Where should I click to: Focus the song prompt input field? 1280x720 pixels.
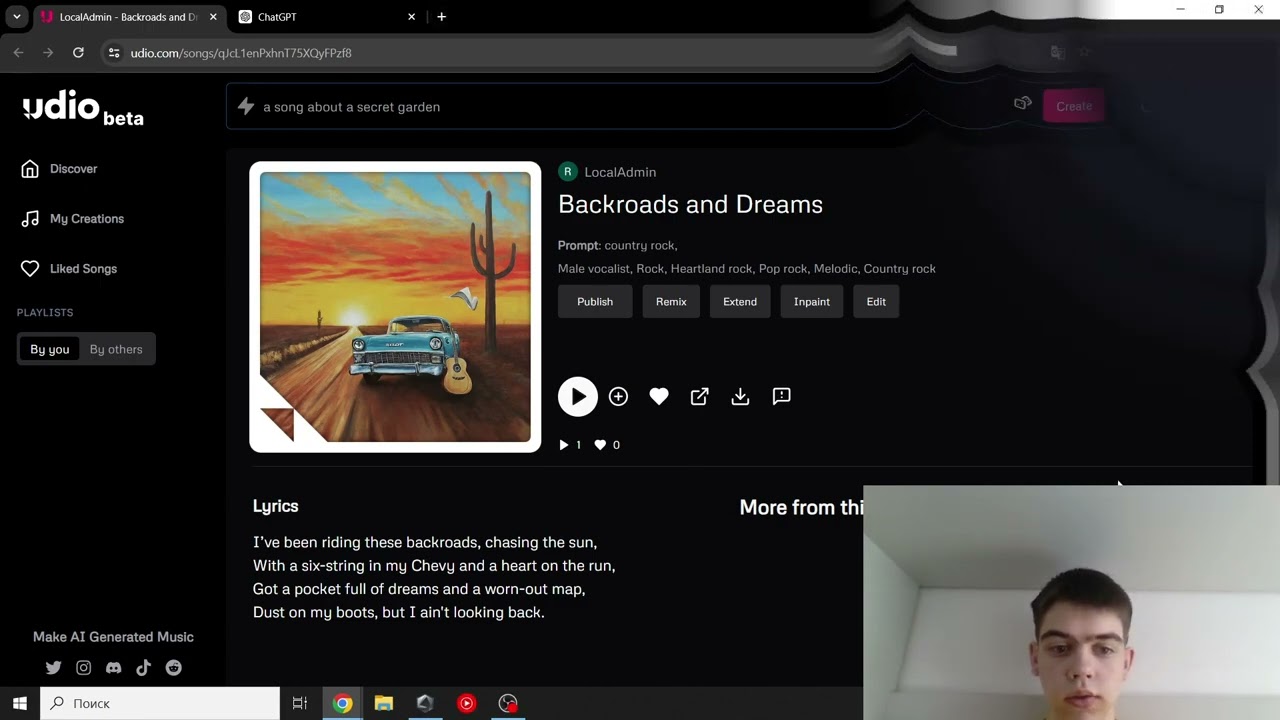coord(620,107)
